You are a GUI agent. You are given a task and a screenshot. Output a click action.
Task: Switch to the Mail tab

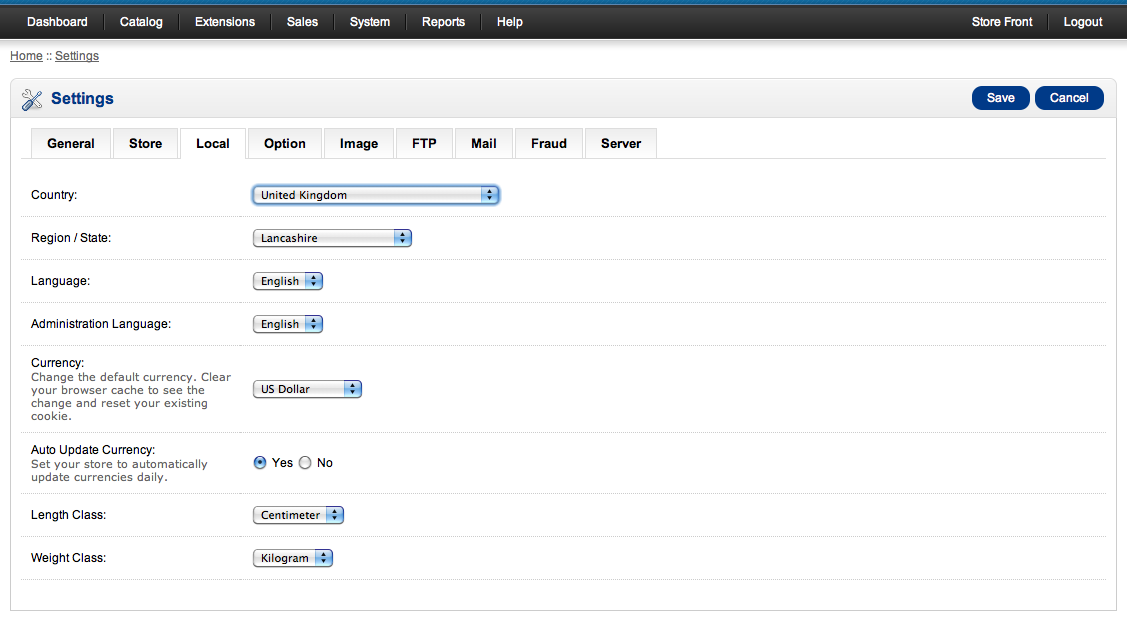pyautogui.click(x=483, y=143)
